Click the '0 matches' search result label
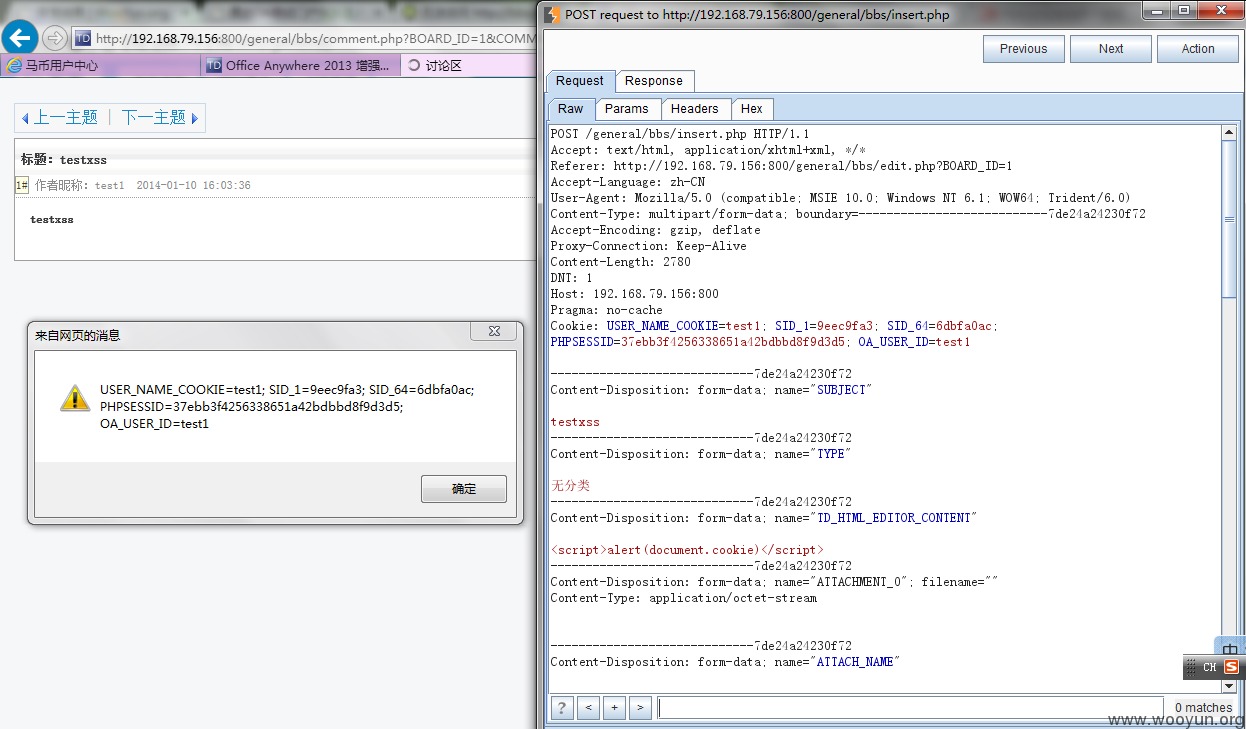The image size is (1246, 729). coord(1203,708)
